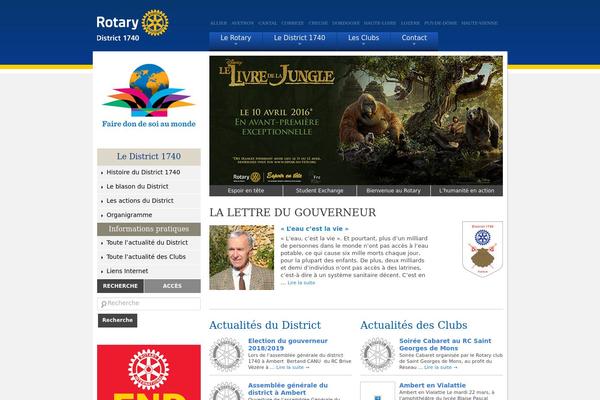Click 'Lire la suite' under governor's letter
The width and height of the screenshot is (600, 400).
coord(301,283)
